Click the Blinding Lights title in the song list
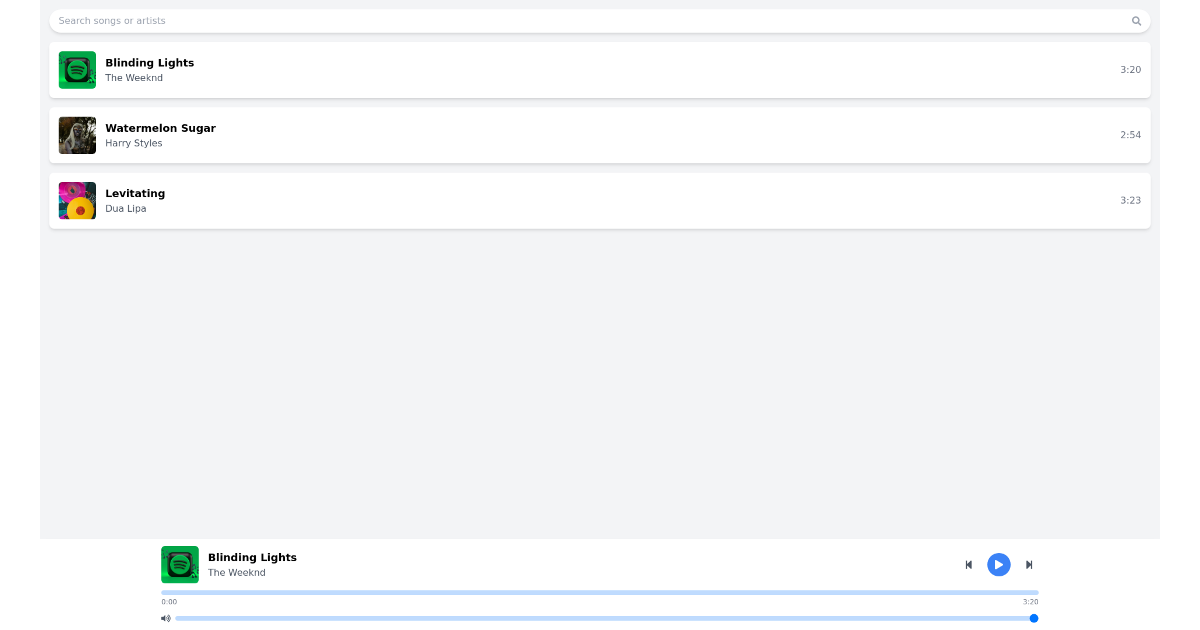The height and width of the screenshot is (630, 1200). click(150, 63)
